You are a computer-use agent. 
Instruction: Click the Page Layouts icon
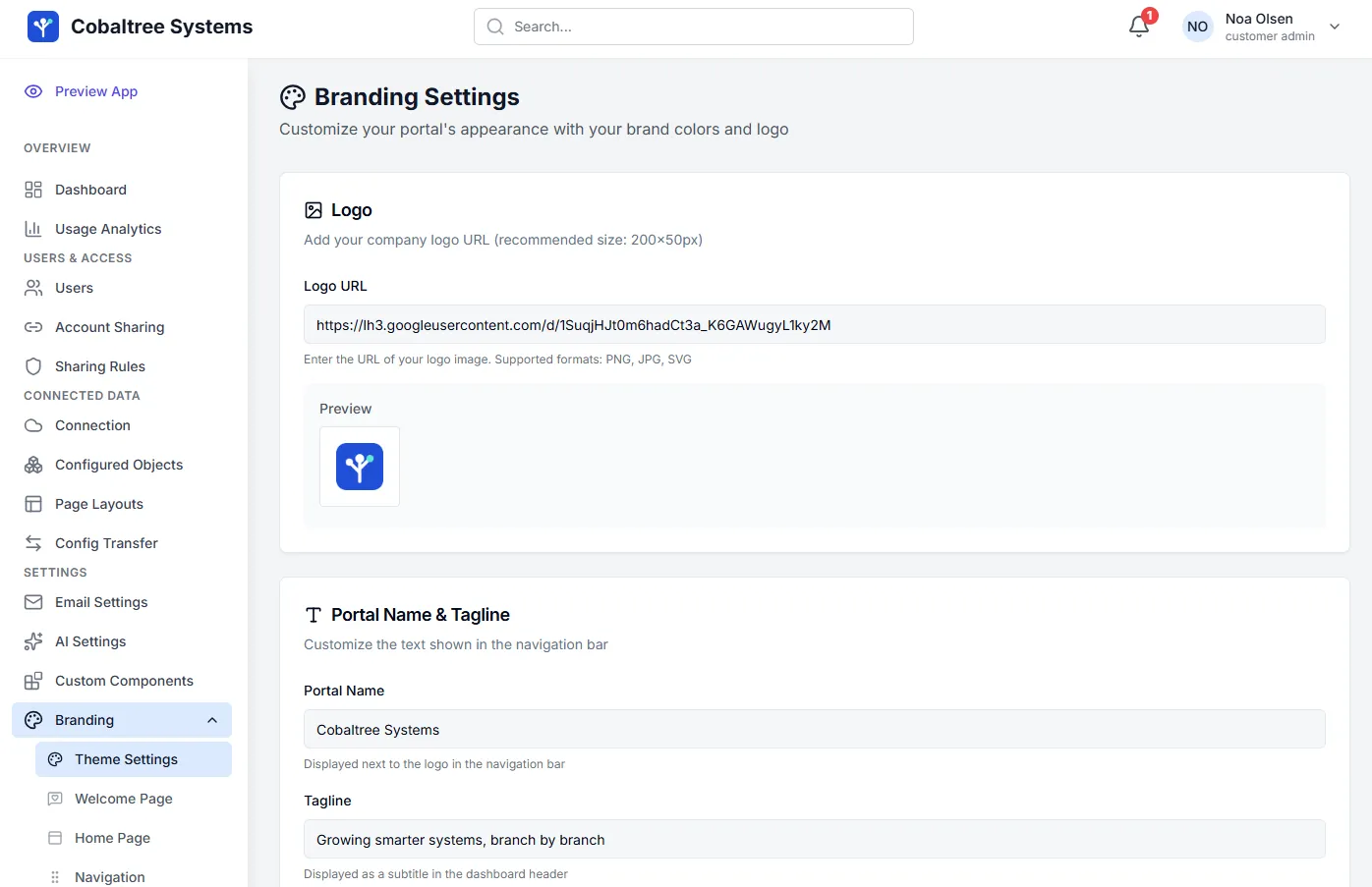click(33, 504)
